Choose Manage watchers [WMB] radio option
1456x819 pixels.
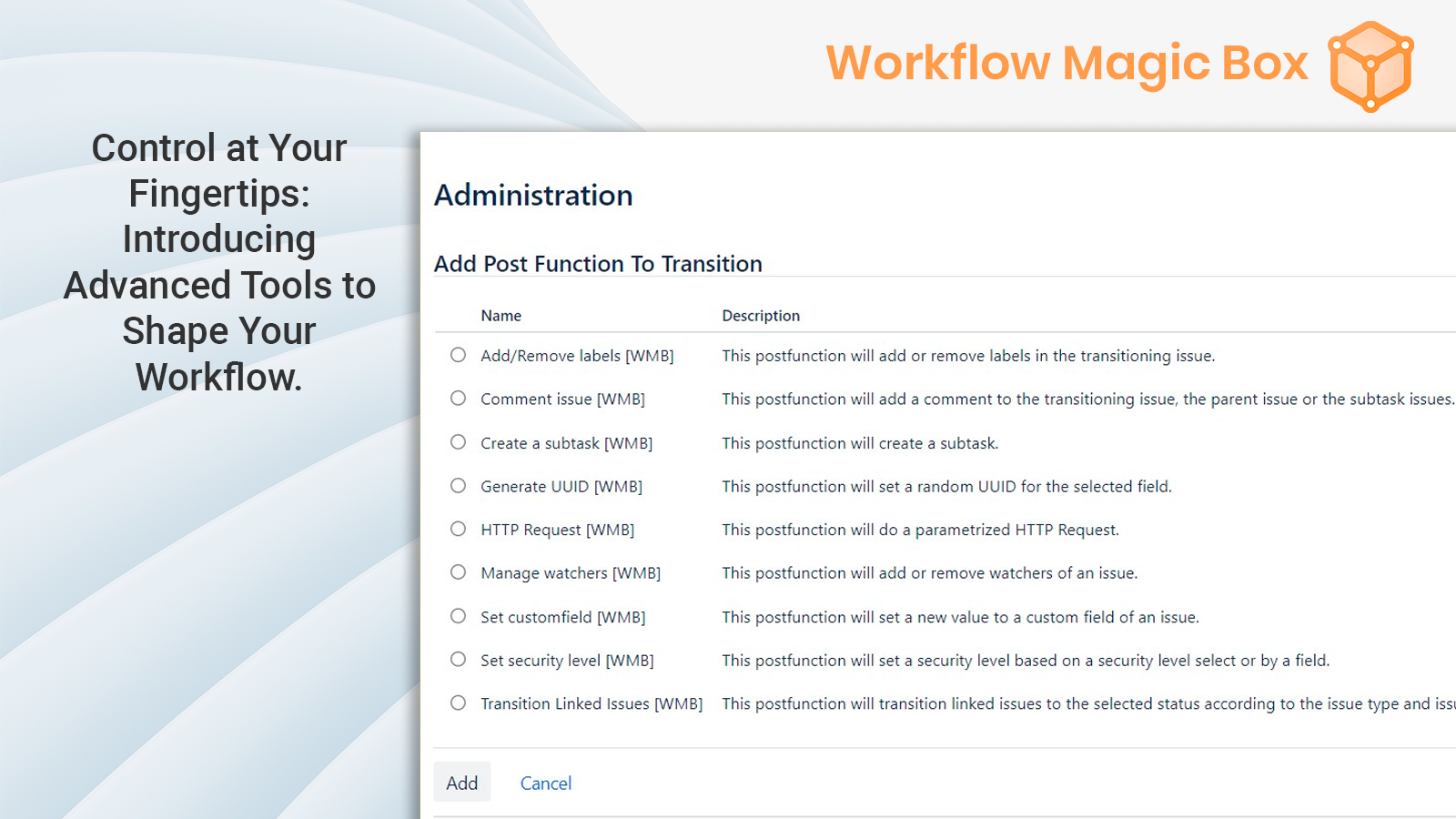tap(458, 572)
